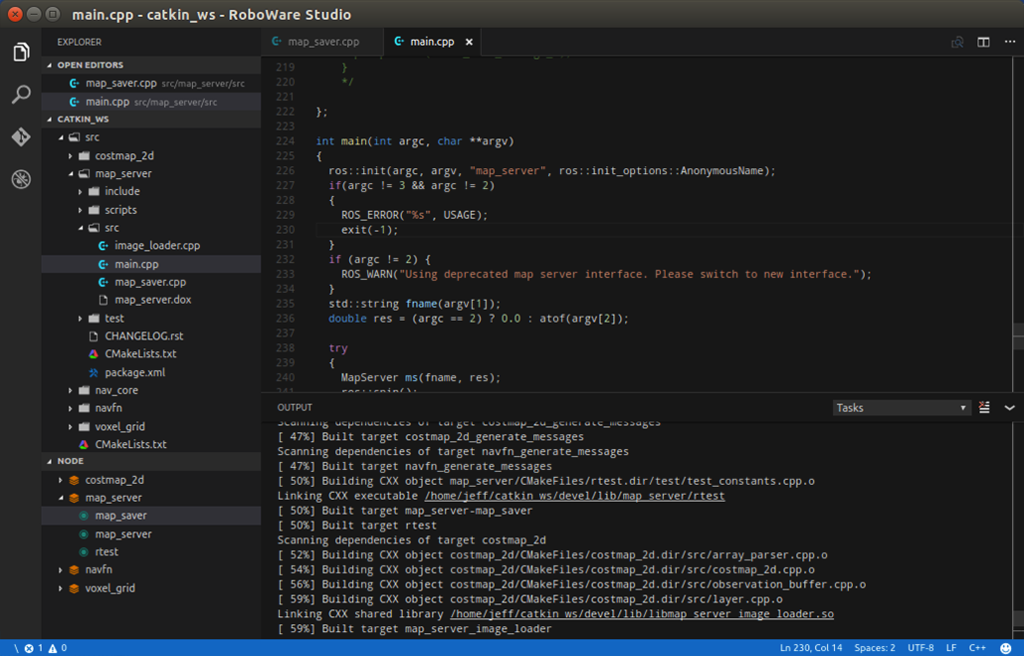This screenshot has height=656, width=1024.
Task: Click the voxel_grid node package icon
Action: pos(74,588)
